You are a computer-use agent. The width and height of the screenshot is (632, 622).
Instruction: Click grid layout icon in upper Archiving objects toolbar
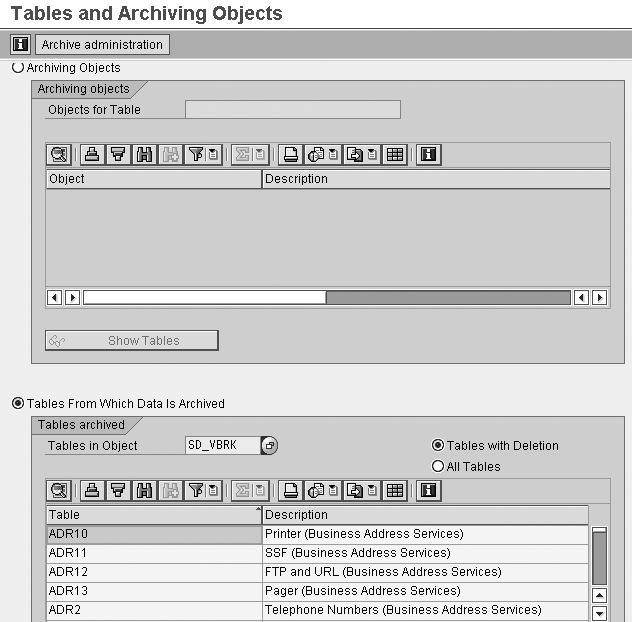(x=395, y=154)
